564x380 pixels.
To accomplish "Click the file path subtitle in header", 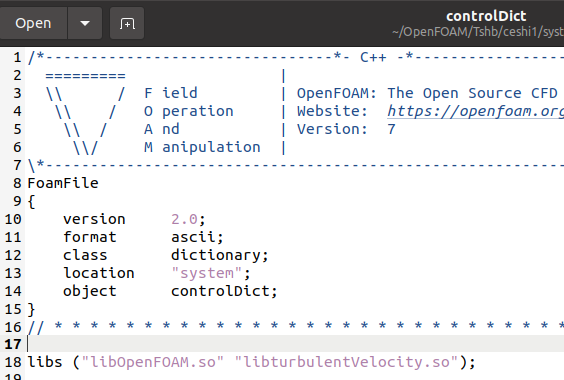I will 478,32.
